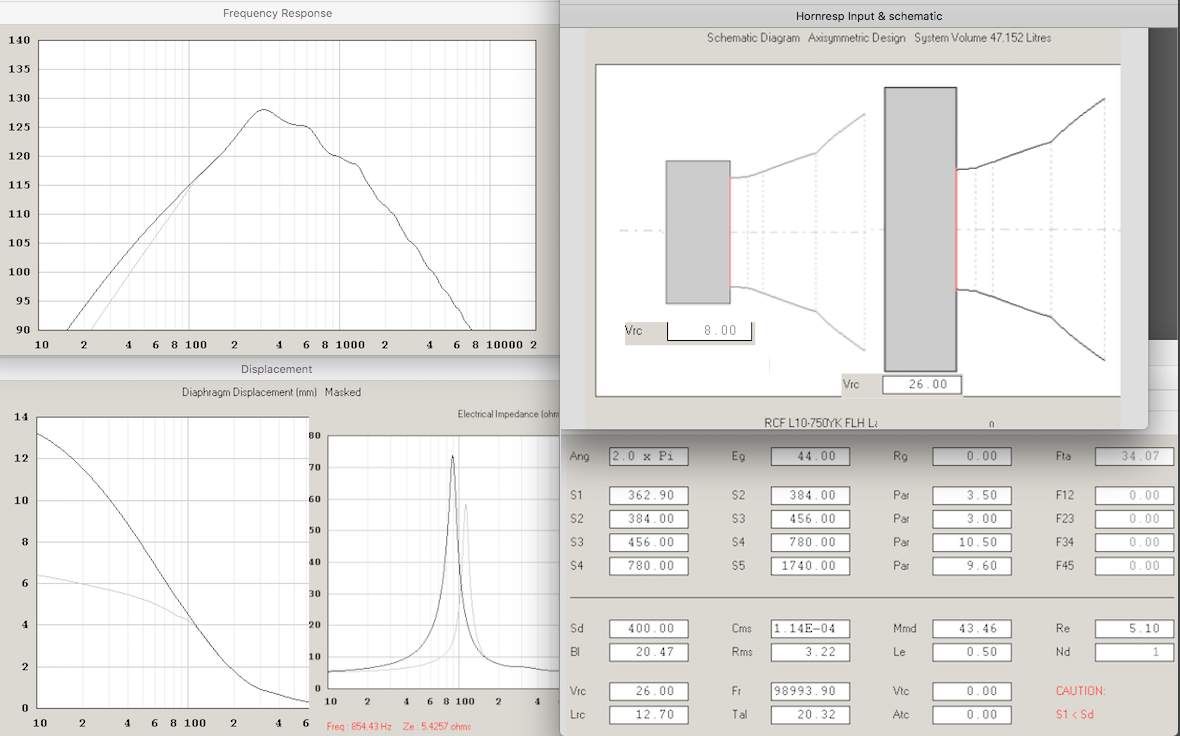Select the Par field showing 9.60
The height and width of the screenshot is (736, 1180).
tap(972, 565)
